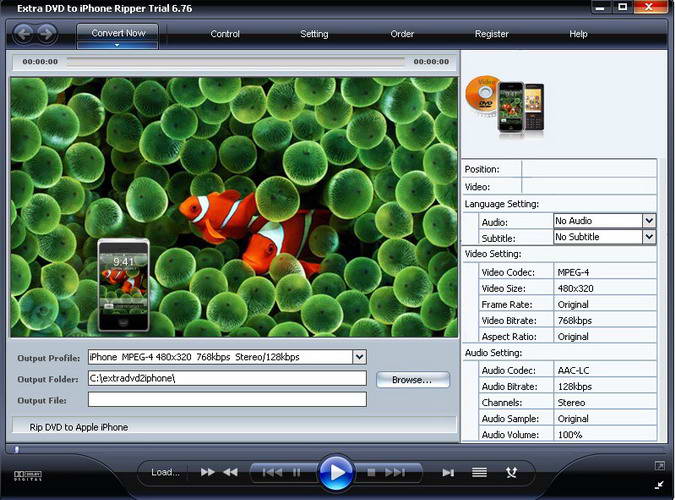This screenshot has width=675, height=500.
Task: Click the Position row in info panel
Action: coord(559,169)
